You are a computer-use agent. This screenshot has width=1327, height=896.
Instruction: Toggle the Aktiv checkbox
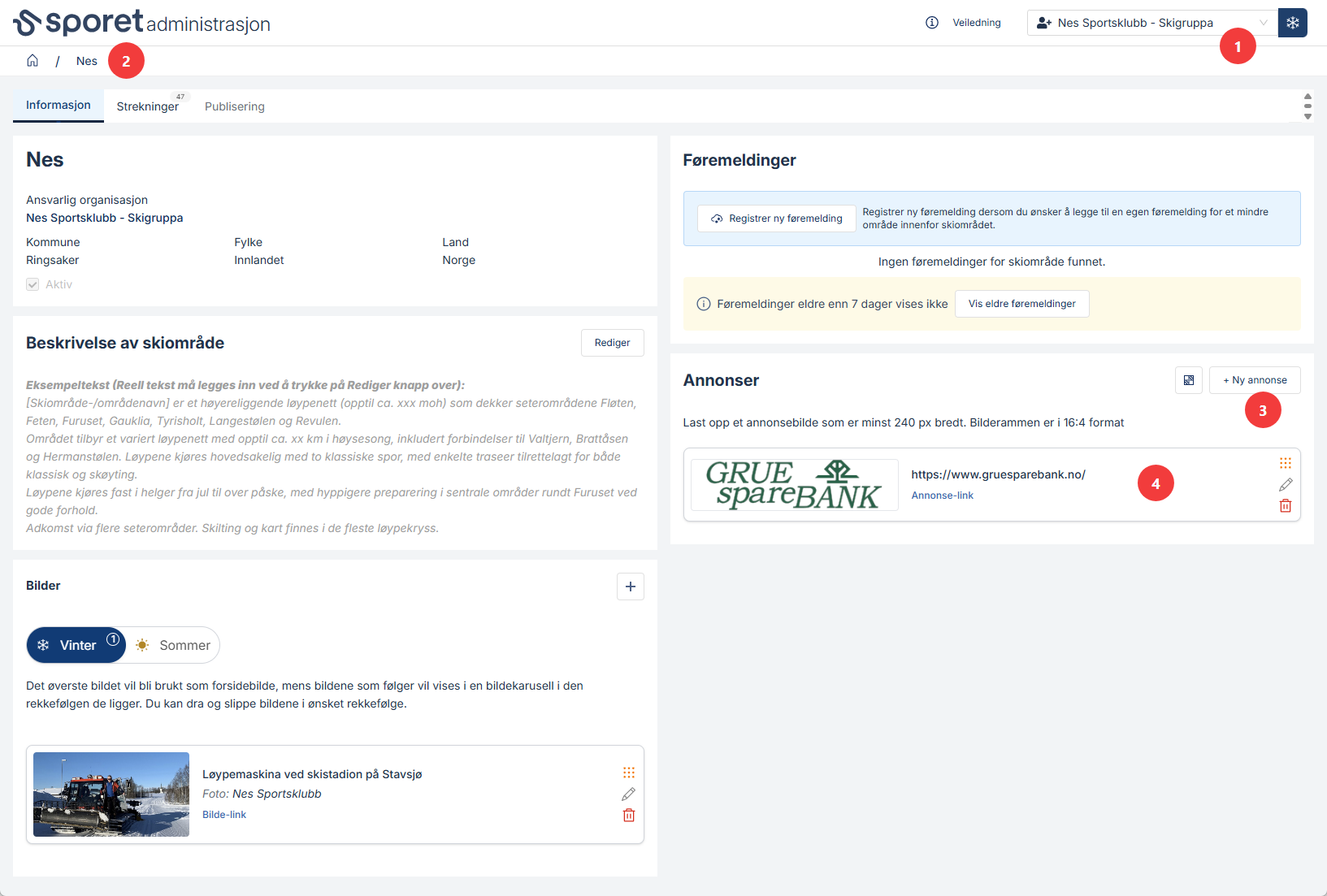[33, 284]
